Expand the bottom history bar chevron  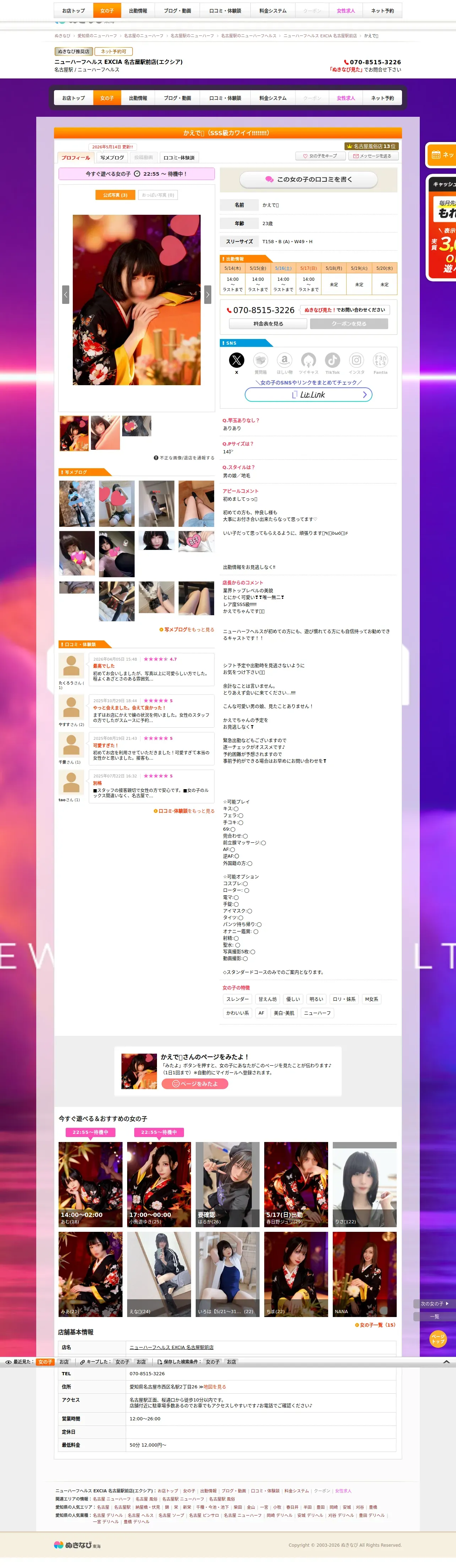tap(446, 1362)
